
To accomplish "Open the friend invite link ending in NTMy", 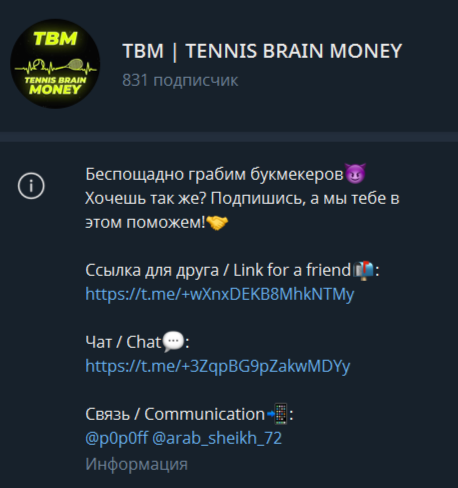I will tap(220, 294).
